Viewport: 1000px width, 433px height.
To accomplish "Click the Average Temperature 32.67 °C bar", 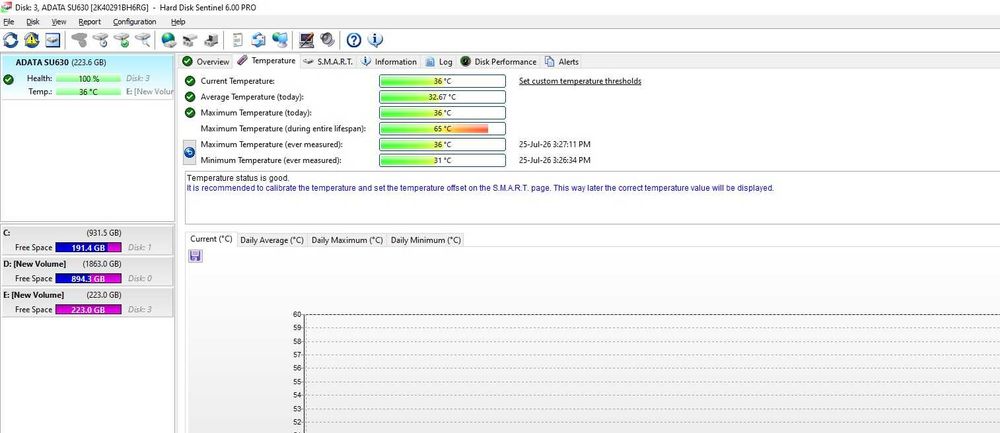I will [443, 97].
